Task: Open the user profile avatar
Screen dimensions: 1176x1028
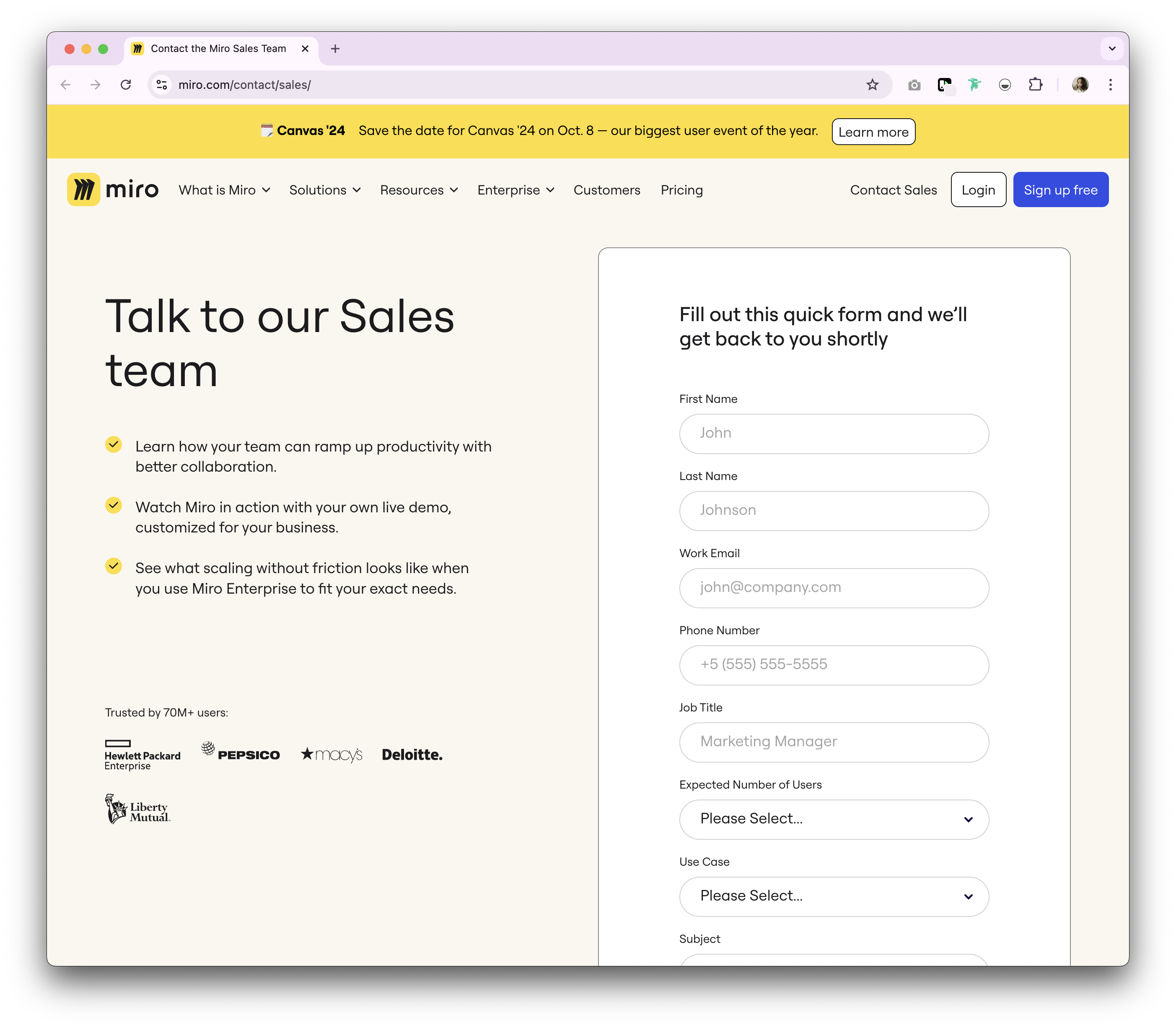Action: (1080, 85)
